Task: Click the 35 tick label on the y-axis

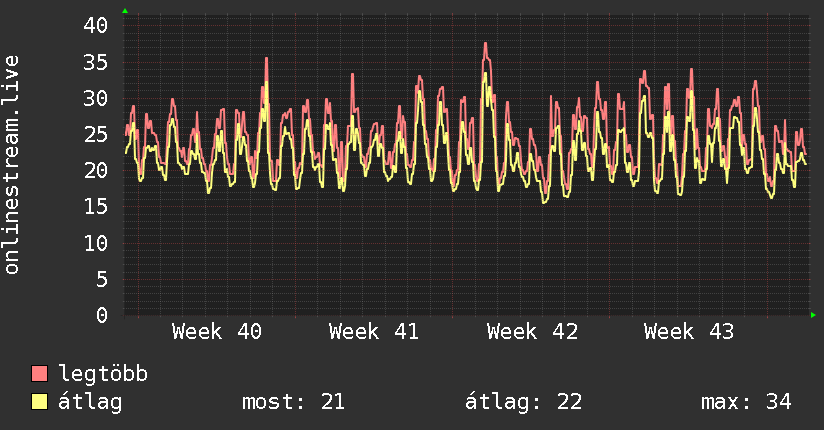Action: tap(95, 62)
